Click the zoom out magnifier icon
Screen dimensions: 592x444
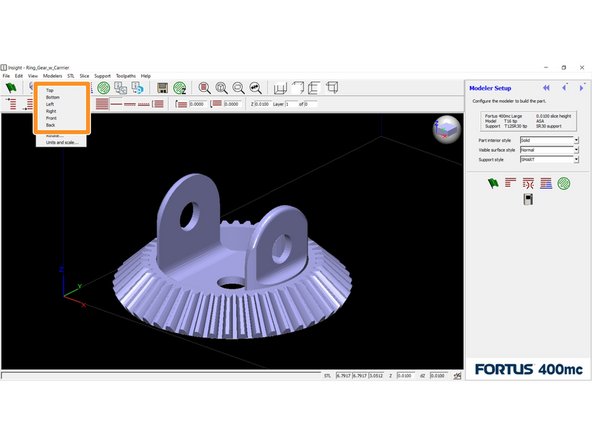coord(238,88)
